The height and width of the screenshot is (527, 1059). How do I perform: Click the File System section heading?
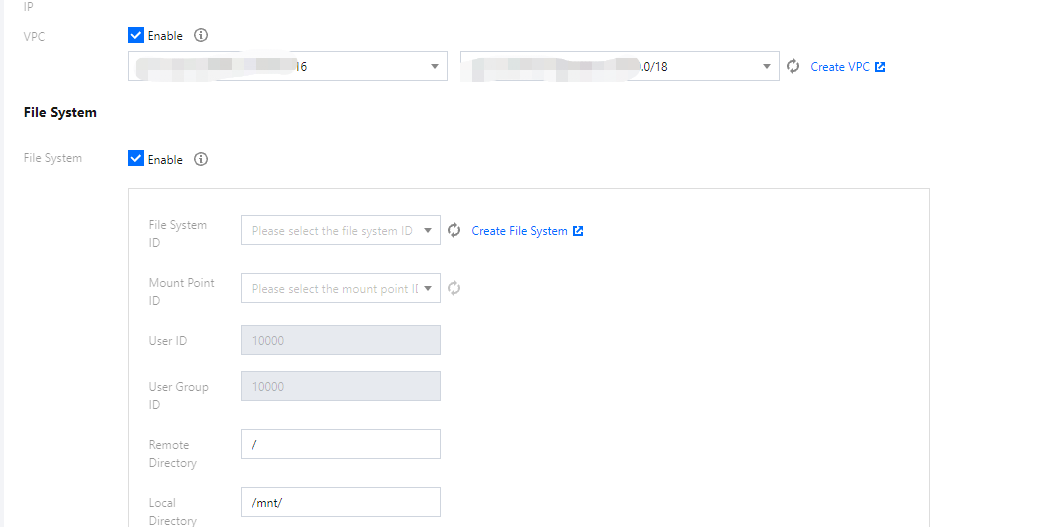[60, 113]
